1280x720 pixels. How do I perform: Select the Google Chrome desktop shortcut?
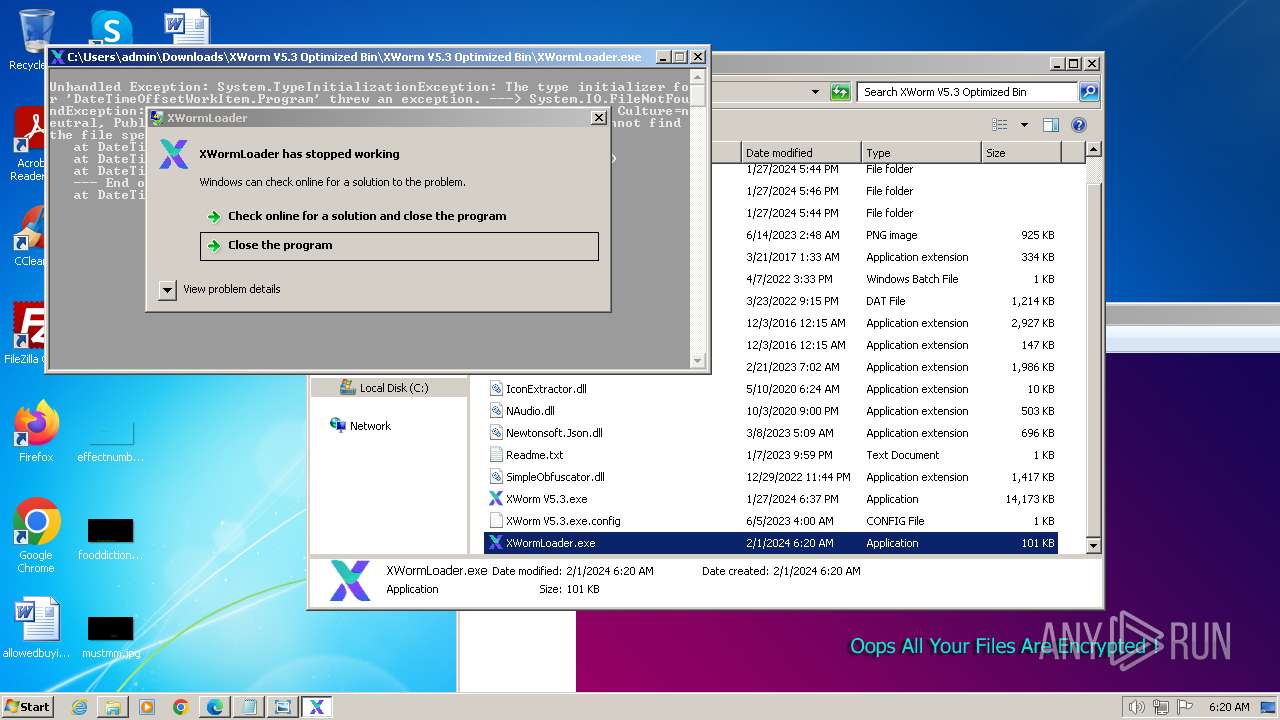36,536
